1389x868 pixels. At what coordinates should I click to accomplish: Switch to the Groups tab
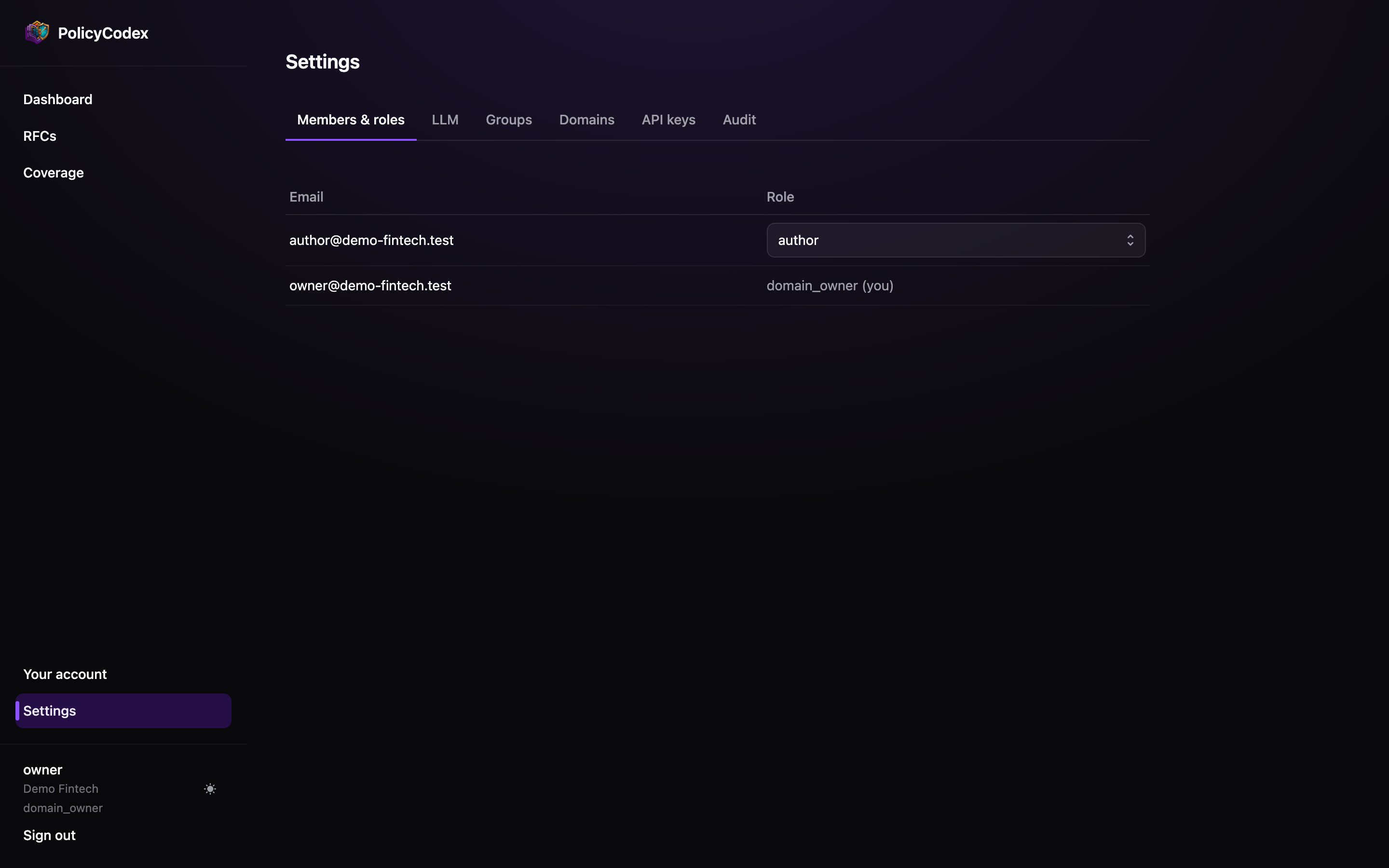click(x=508, y=120)
